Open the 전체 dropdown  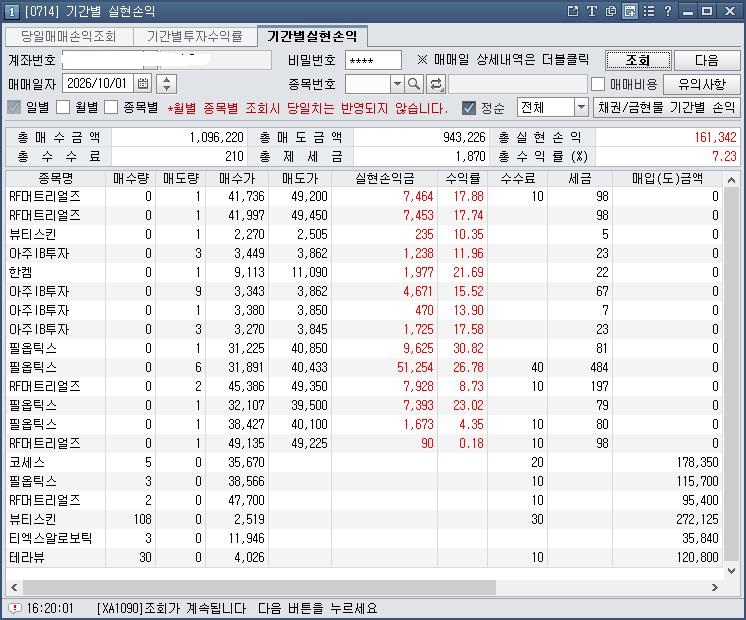point(552,108)
